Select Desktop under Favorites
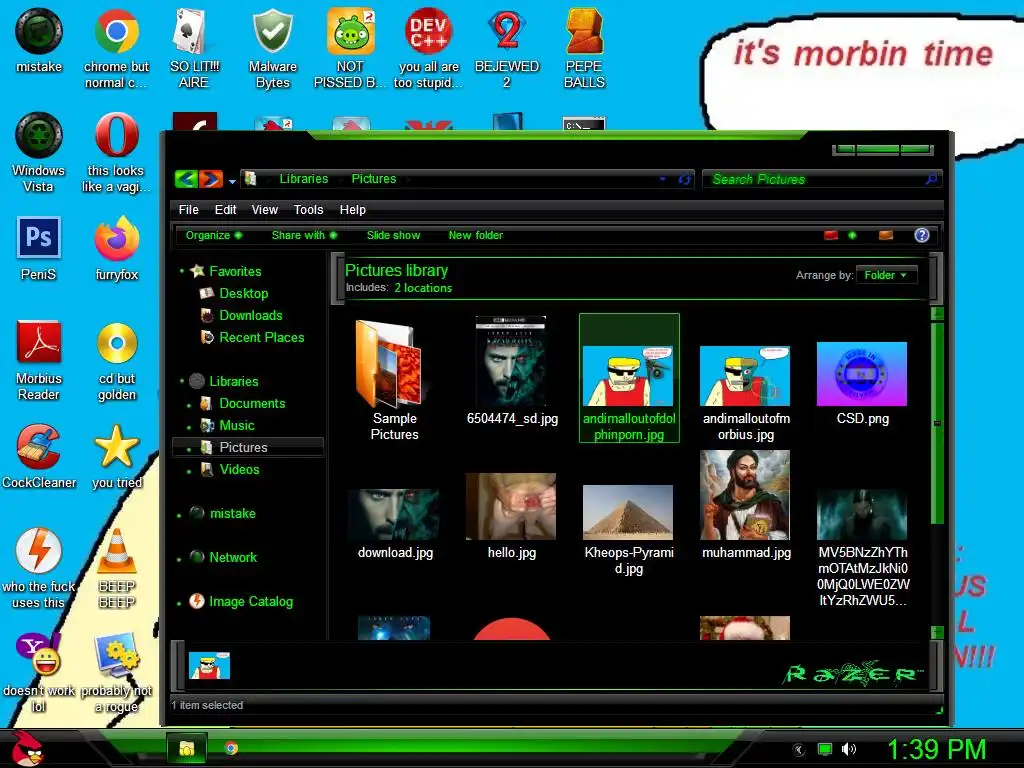This screenshot has width=1024, height=768. (x=244, y=293)
